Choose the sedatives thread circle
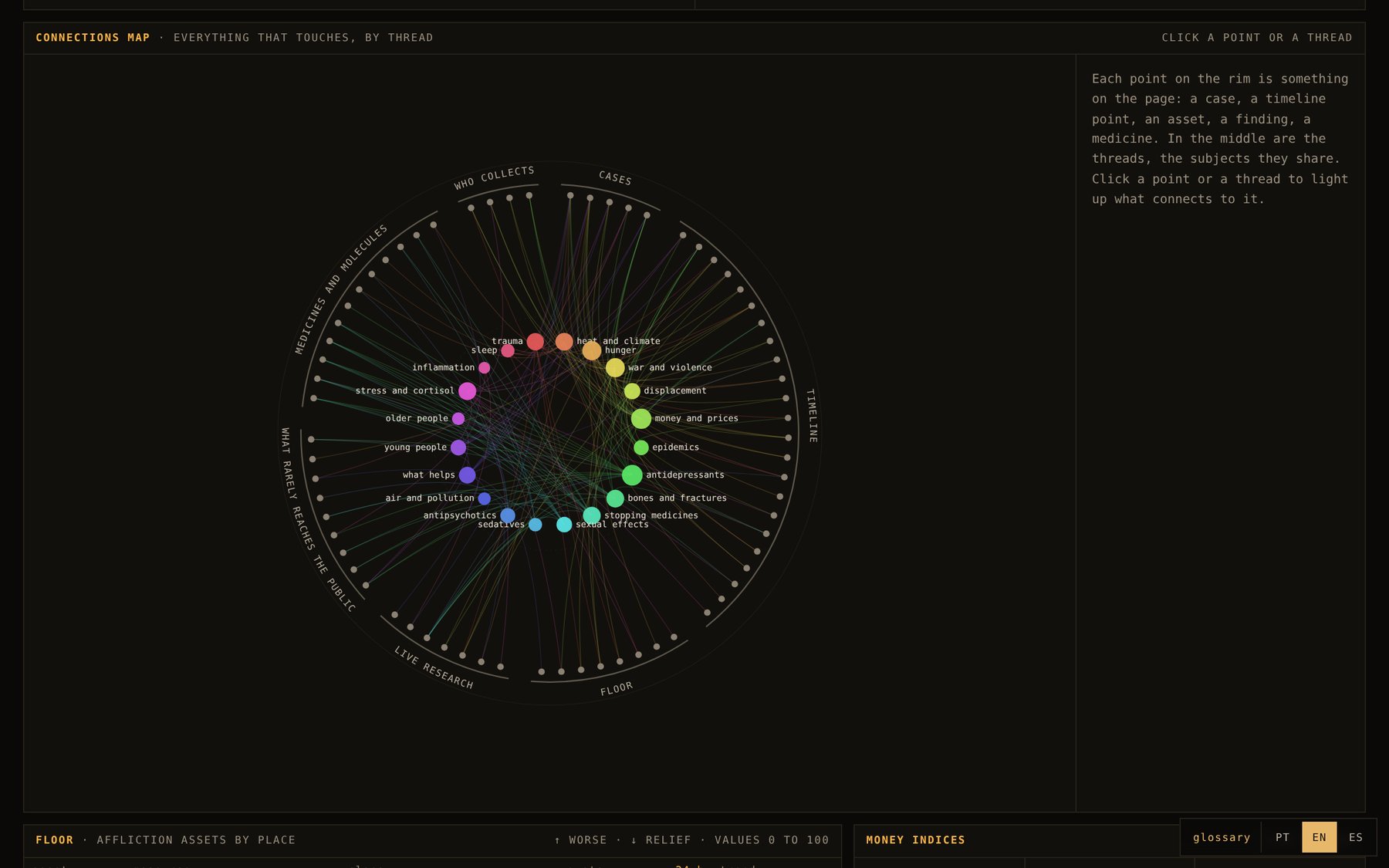The height and width of the screenshot is (868, 1389). tap(535, 525)
